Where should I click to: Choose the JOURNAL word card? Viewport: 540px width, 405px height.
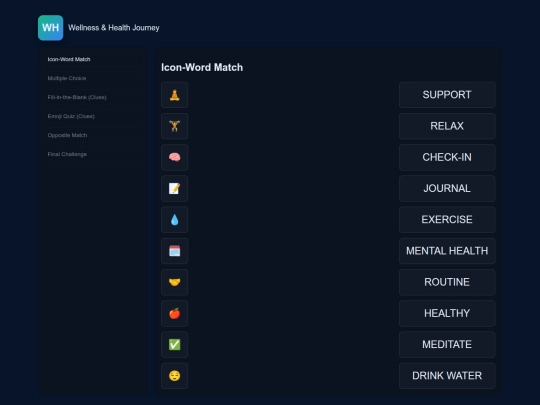[x=447, y=188]
